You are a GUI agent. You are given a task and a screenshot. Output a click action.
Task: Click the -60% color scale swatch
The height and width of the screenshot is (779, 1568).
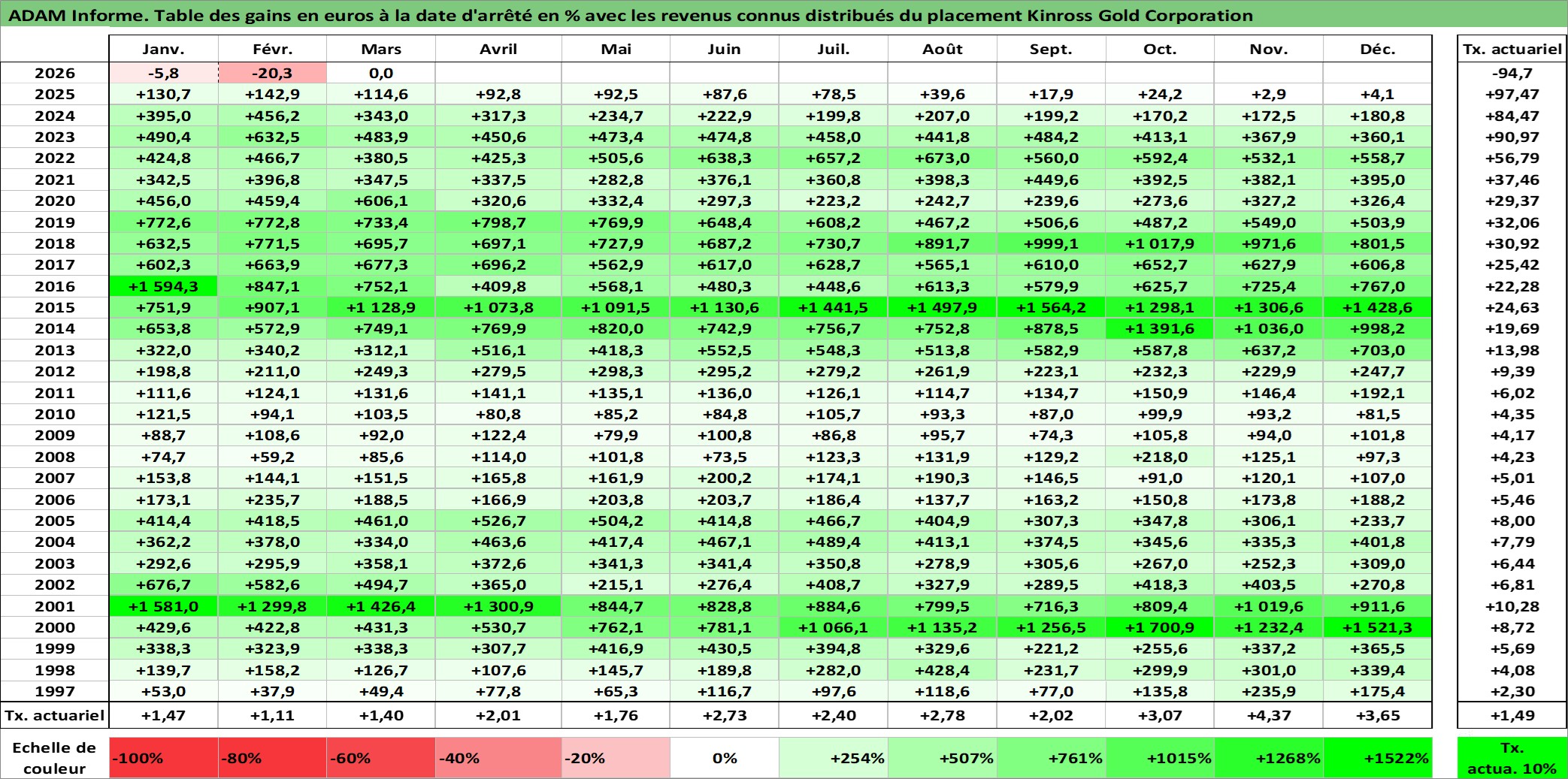(x=381, y=758)
